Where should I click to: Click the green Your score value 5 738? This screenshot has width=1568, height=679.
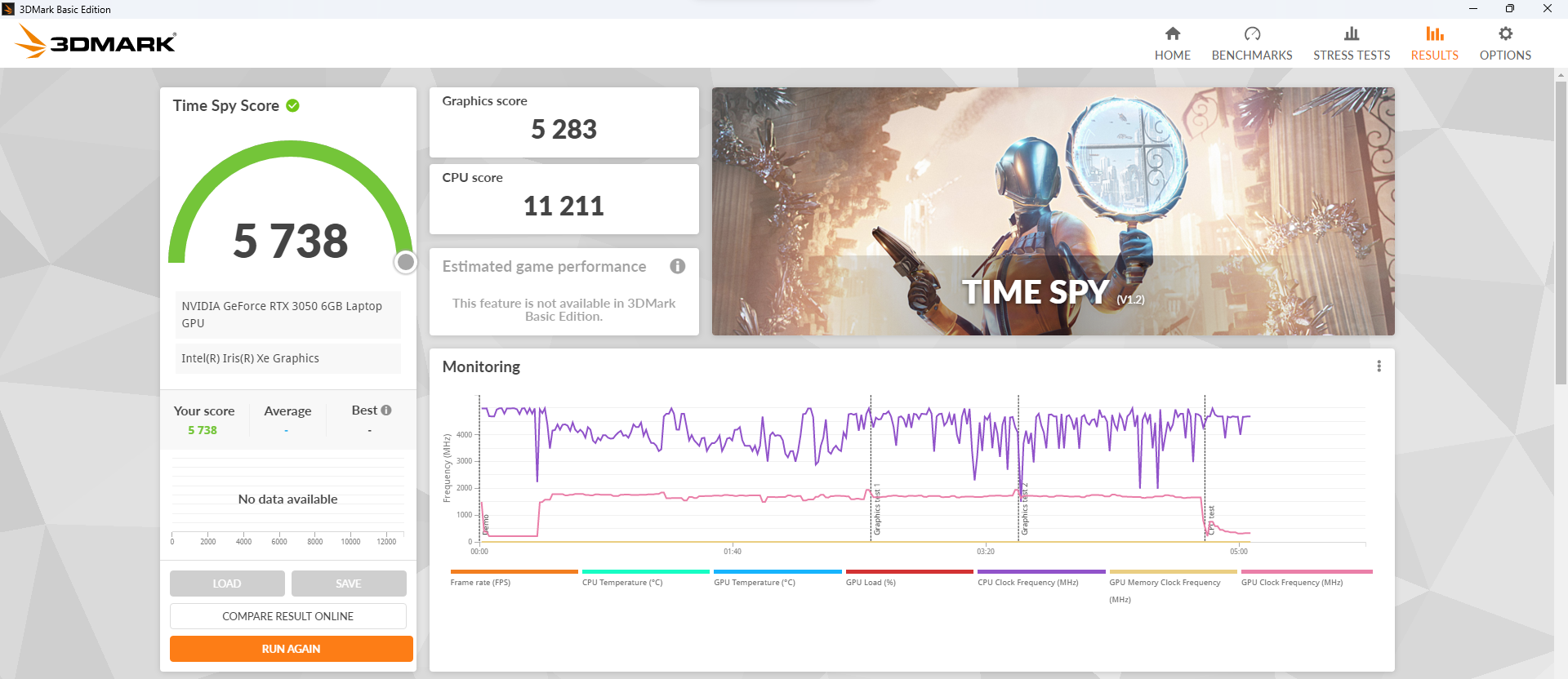[203, 430]
